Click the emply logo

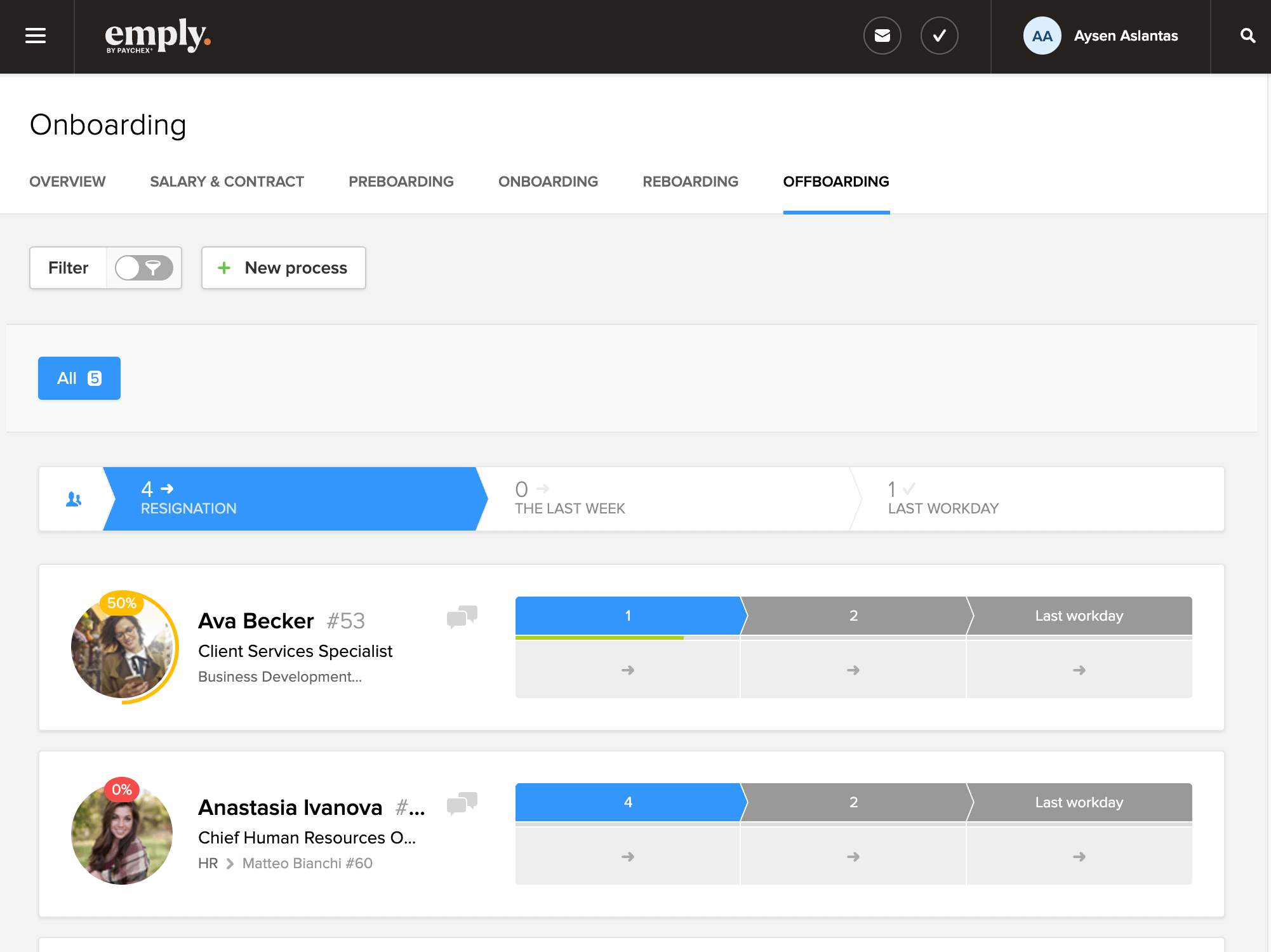click(x=157, y=35)
